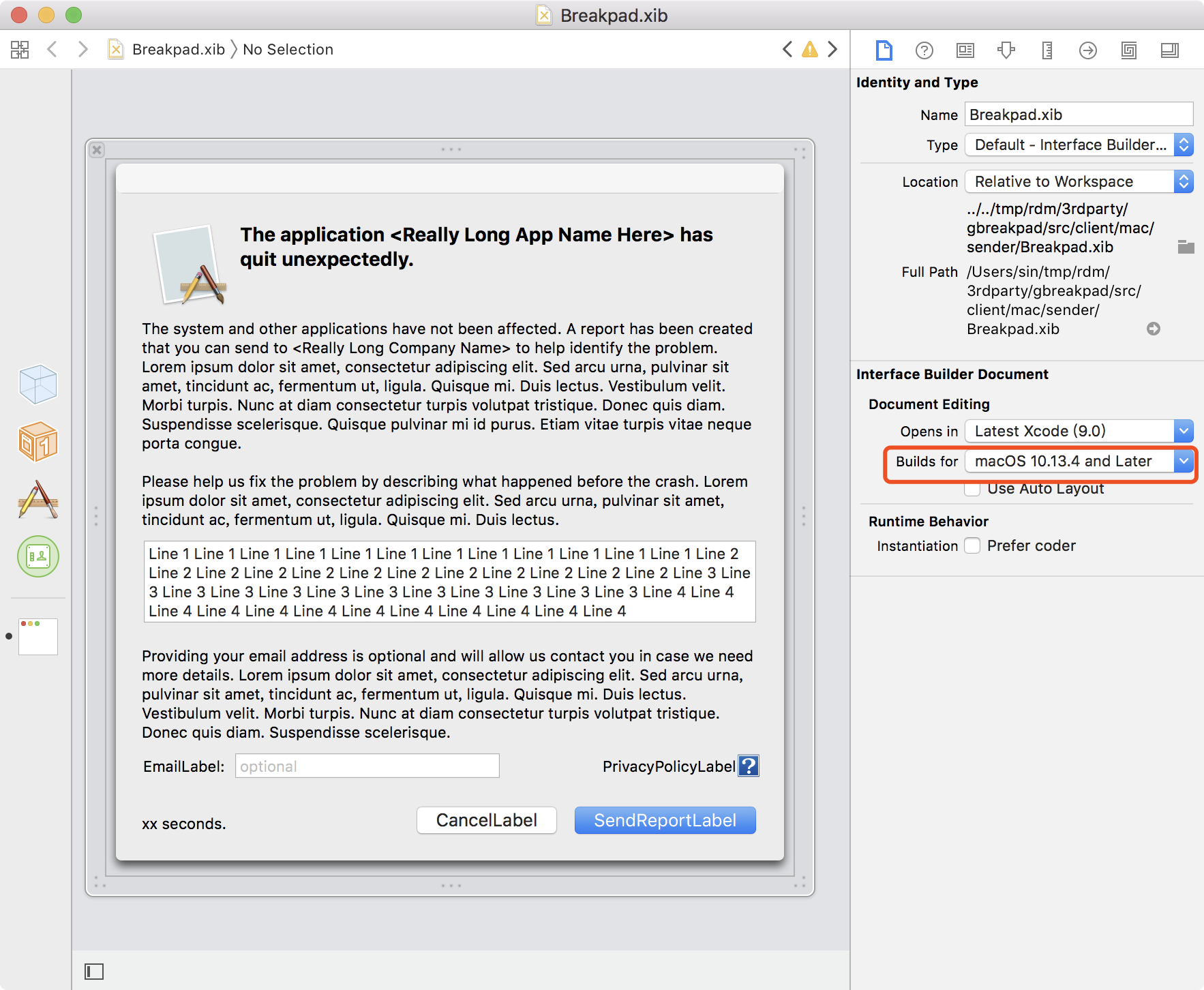Click No Selection breadcrumb
The height and width of the screenshot is (990, 1204).
pos(288,49)
